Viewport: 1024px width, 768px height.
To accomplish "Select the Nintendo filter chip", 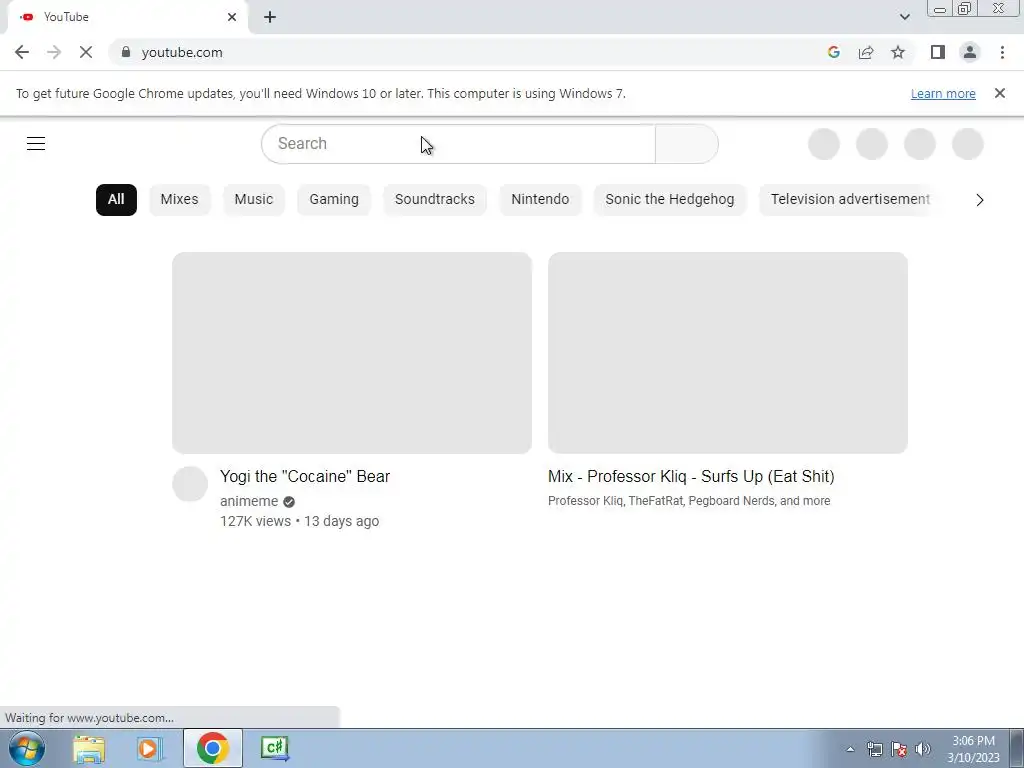I will point(540,199).
